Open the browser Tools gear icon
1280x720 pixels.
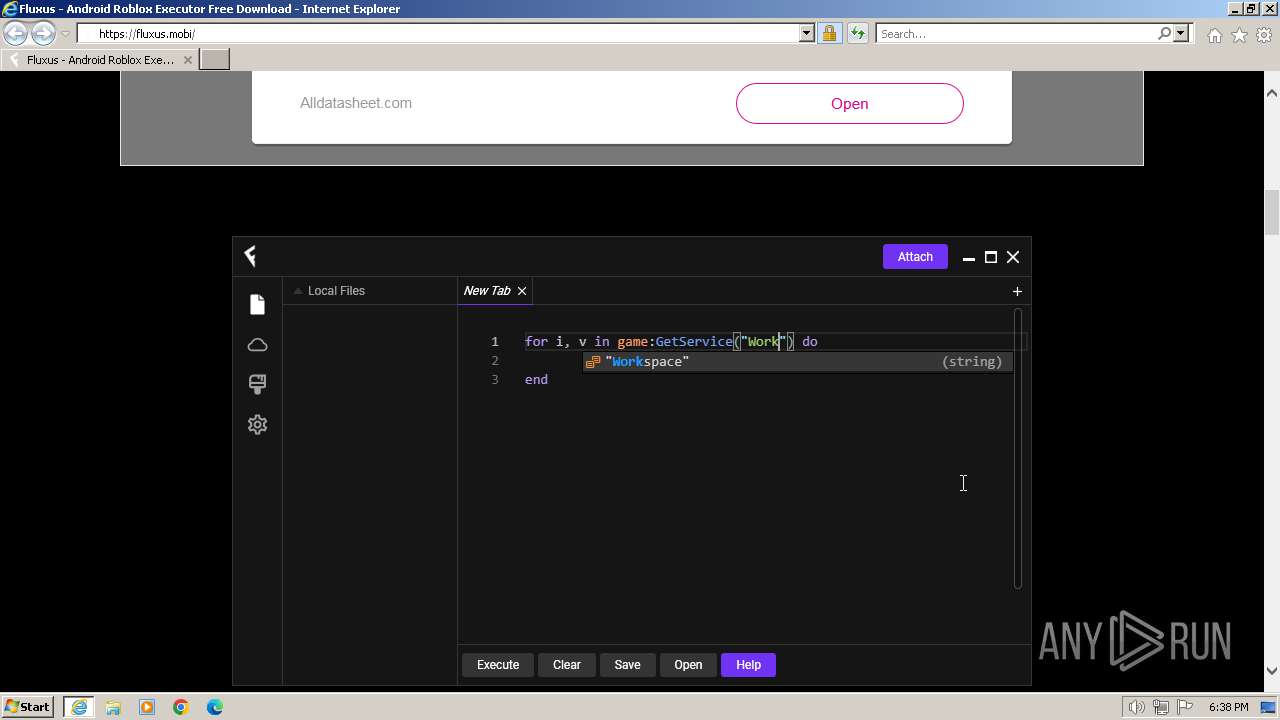[x=1264, y=35]
